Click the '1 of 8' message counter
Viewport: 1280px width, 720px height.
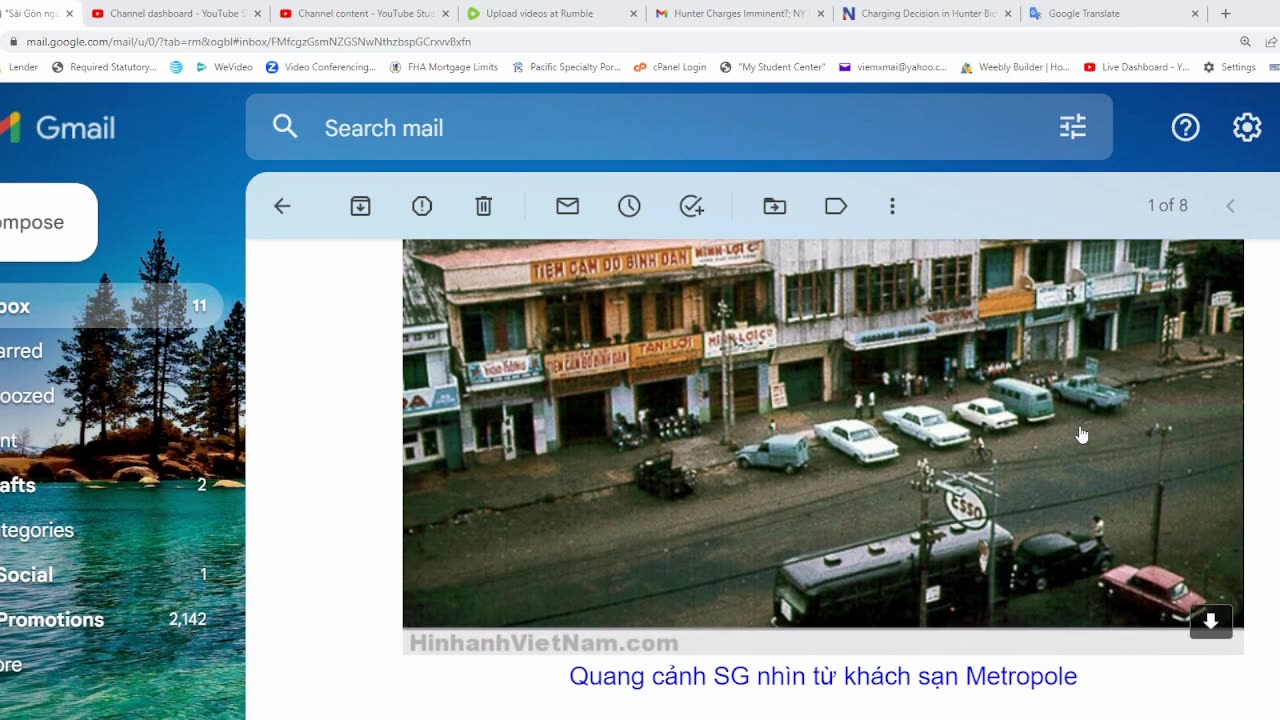coord(1167,206)
